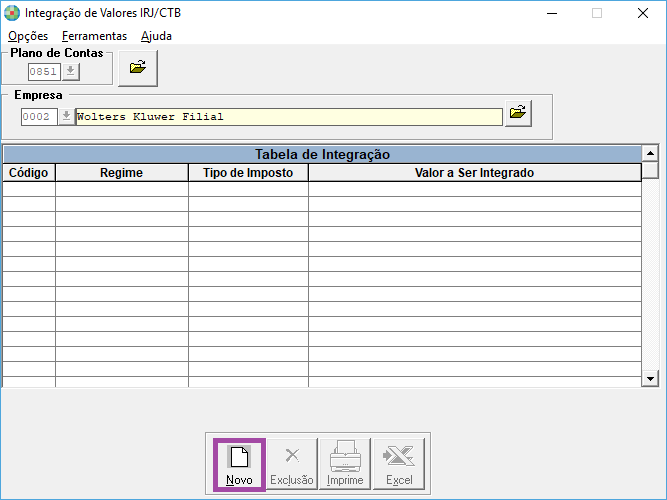Click the Imprime printer button

coord(345,464)
